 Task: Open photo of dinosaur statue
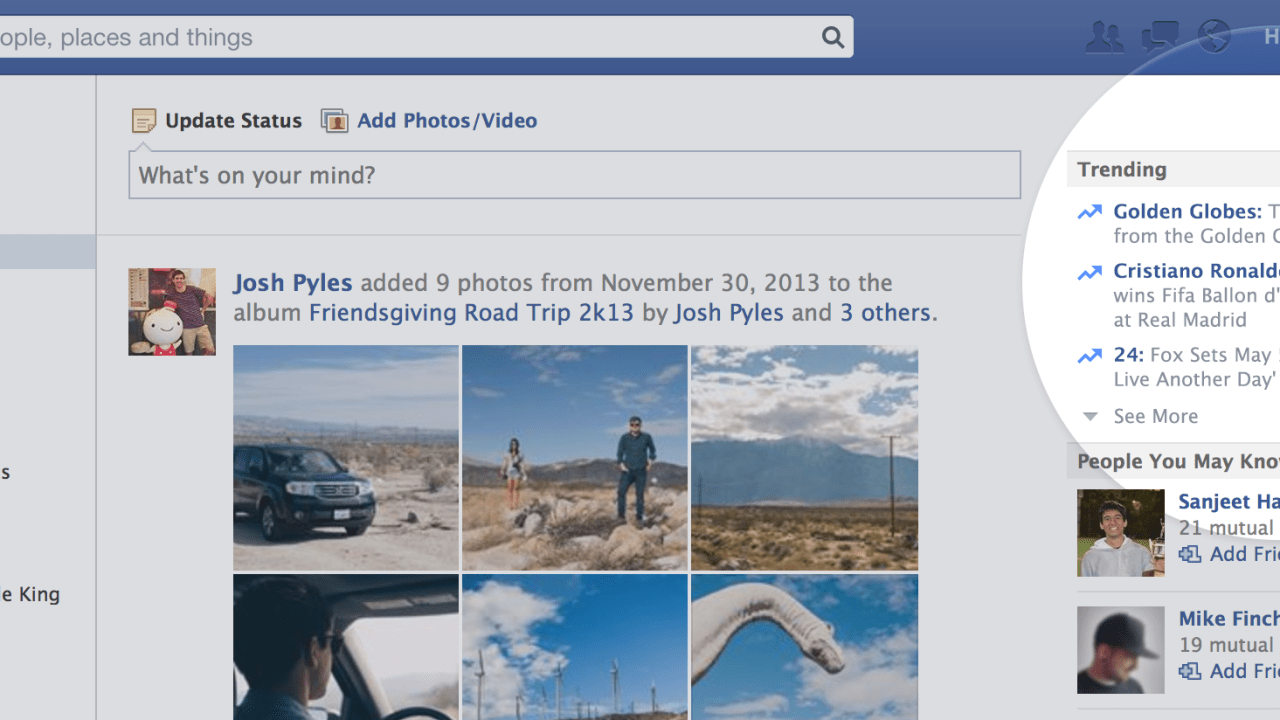804,647
